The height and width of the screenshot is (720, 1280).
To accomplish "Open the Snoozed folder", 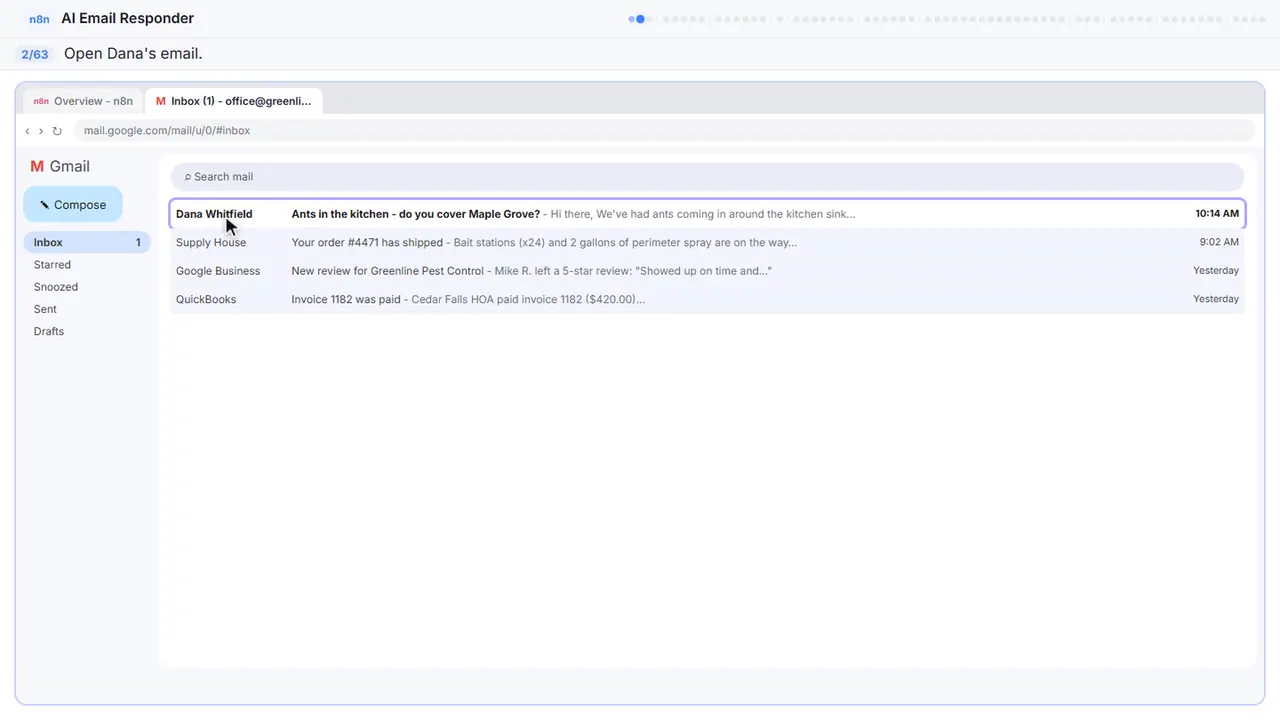I will [56, 287].
